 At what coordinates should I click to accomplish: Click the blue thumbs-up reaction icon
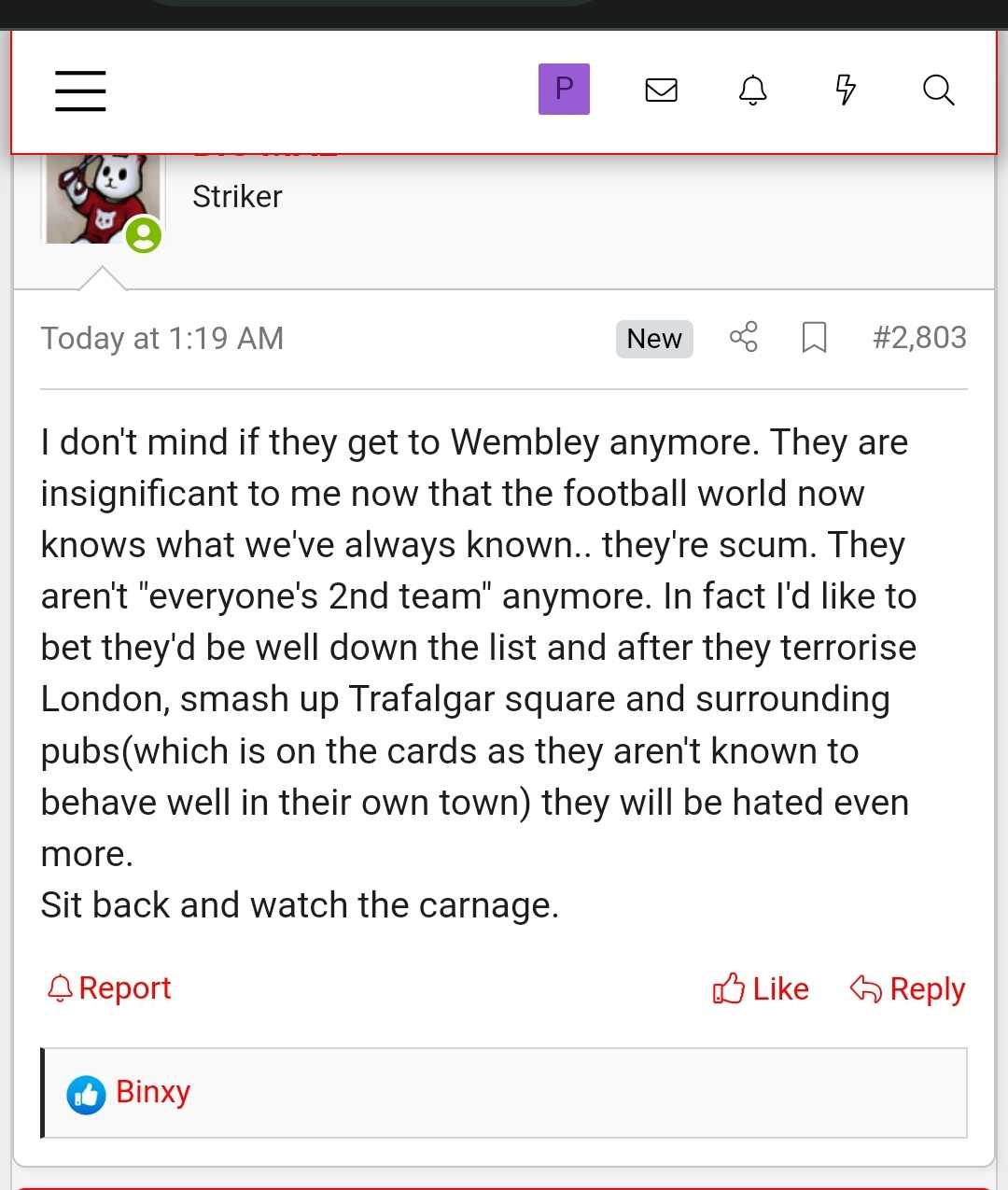coord(86,1095)
